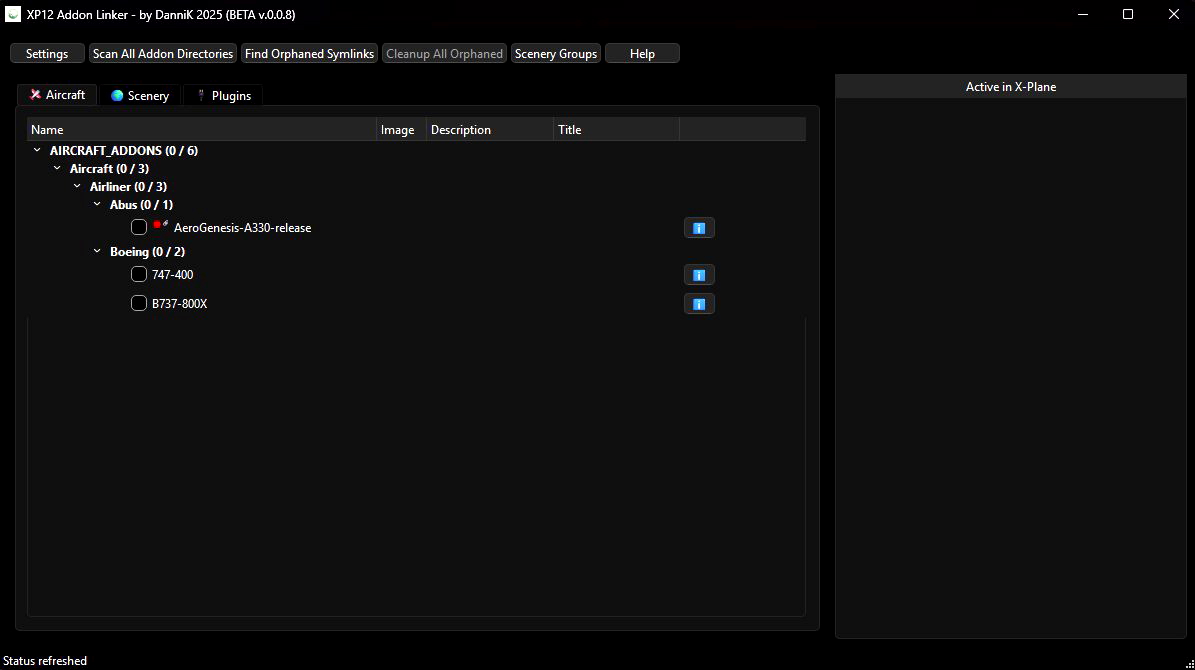Collapse the AIRCRAFT_ADDONS tree node
The image size is (1195, 670).
(37, 149)
